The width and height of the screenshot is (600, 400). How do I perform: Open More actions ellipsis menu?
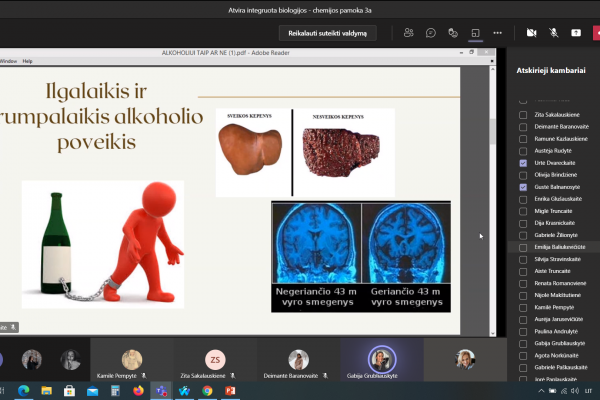[x=497, y=33]
